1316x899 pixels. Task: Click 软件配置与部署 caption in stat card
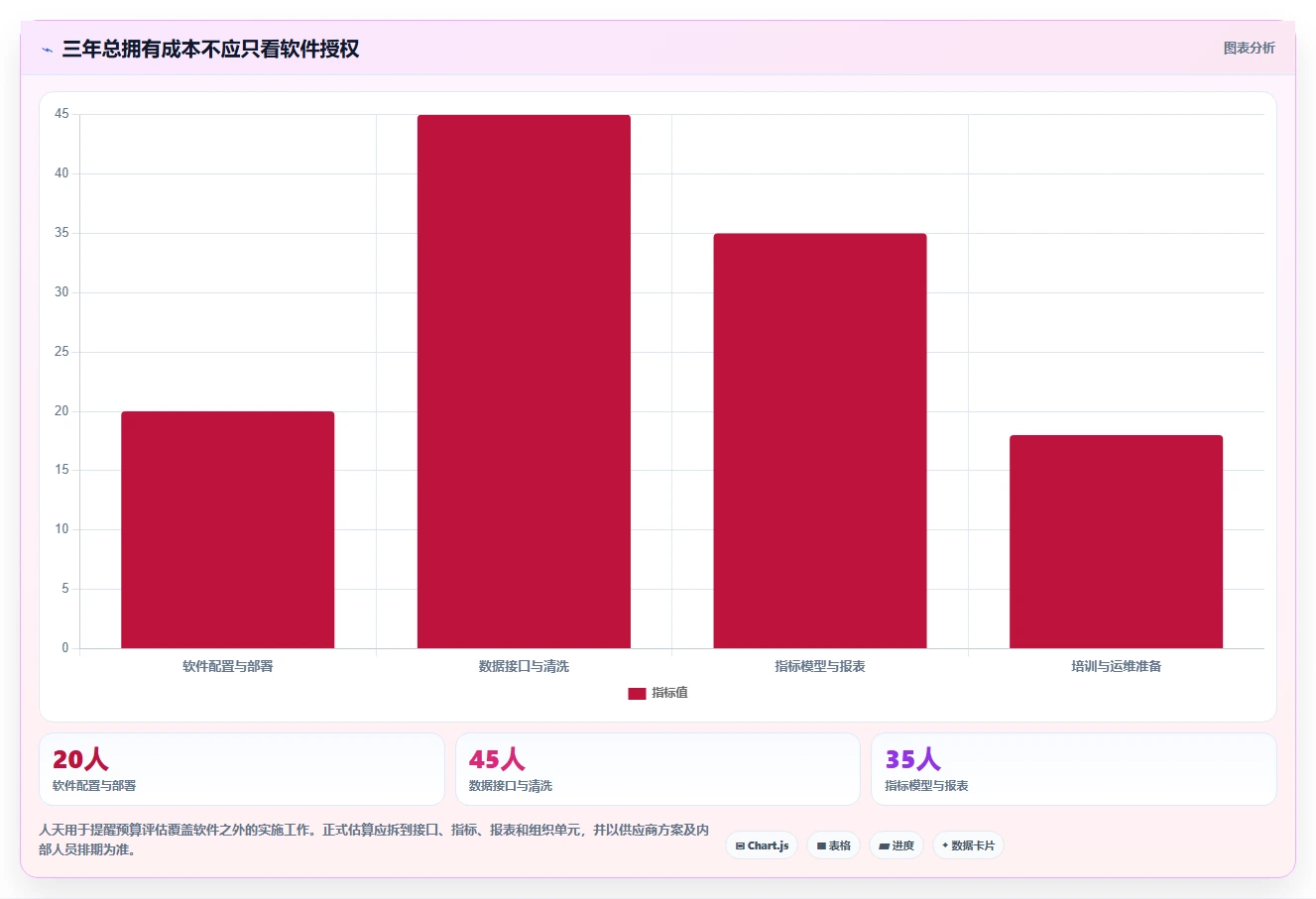(x=94, y=786)
